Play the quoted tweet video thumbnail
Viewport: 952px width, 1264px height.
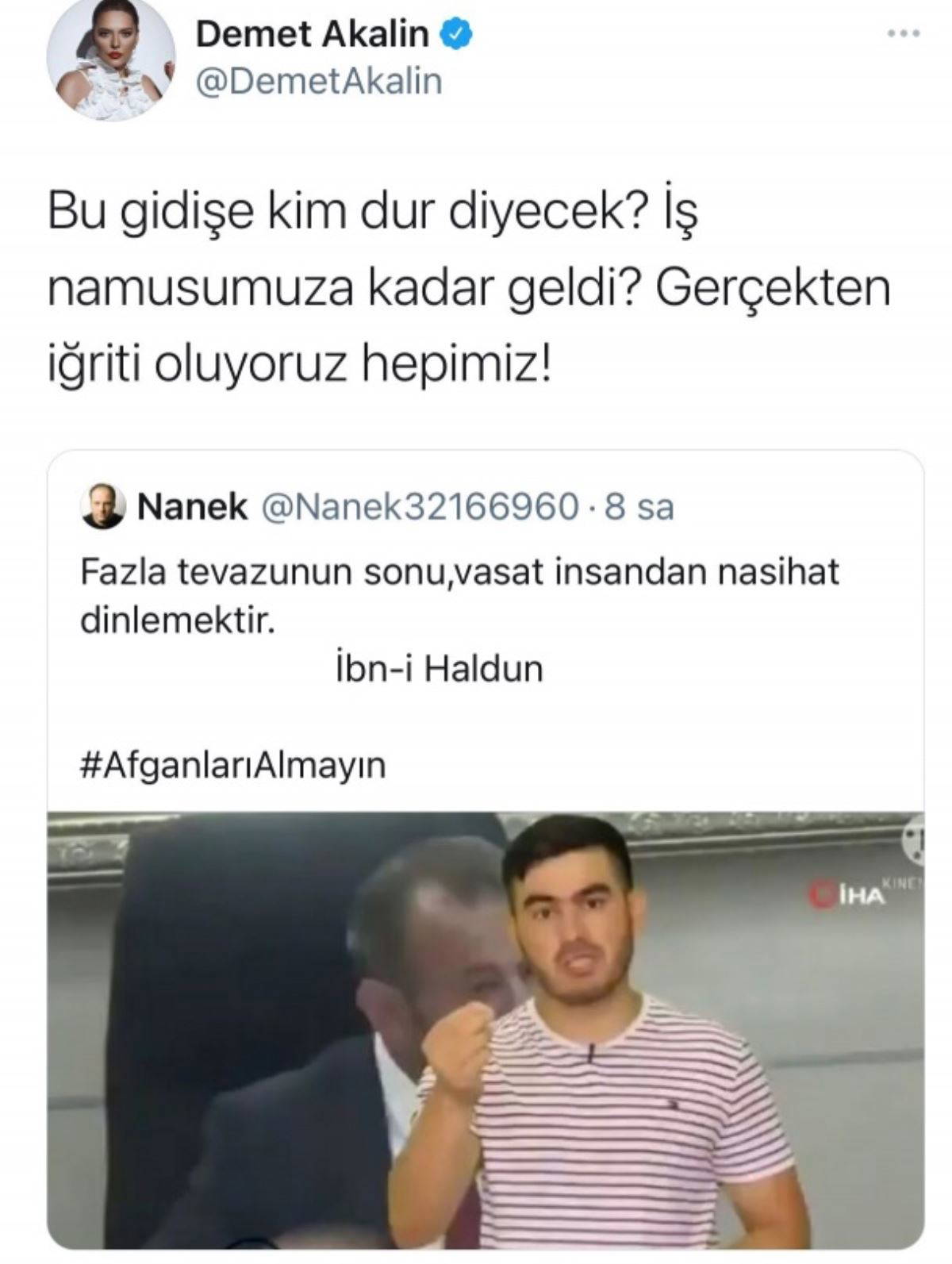click(x=486, y=1030)
